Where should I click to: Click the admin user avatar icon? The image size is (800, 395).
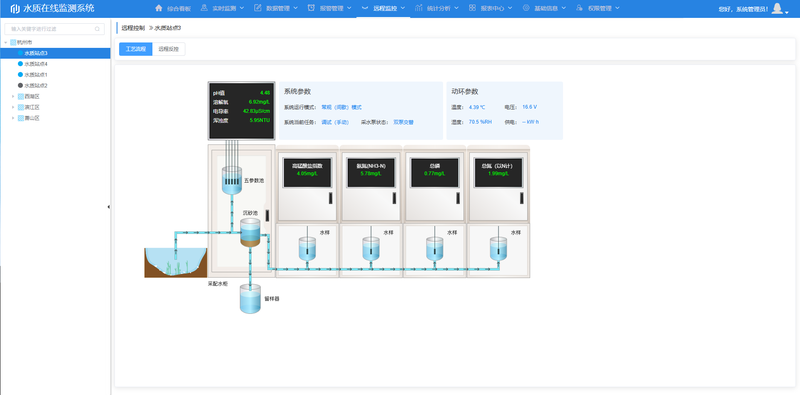[x=777, y=8]
